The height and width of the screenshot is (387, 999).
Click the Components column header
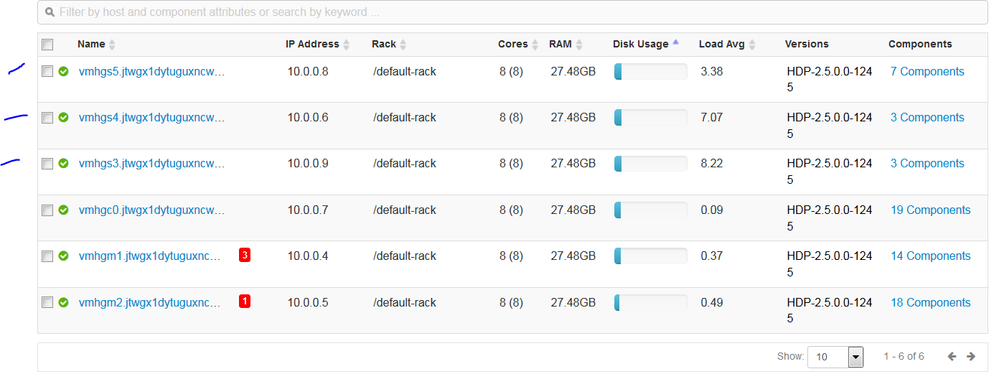[920, 44]
